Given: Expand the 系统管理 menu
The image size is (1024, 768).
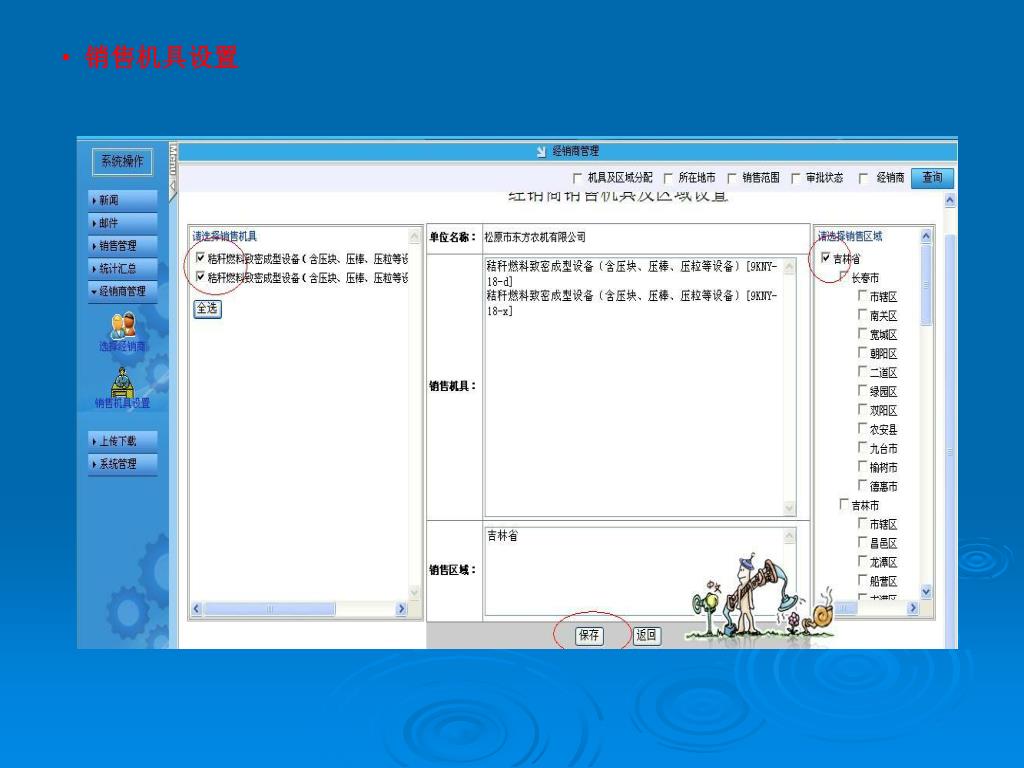Looking at the screenshot, I should click(123, 464).
